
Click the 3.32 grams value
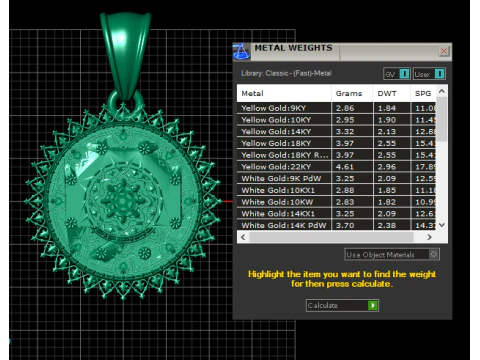coord(345,131)
